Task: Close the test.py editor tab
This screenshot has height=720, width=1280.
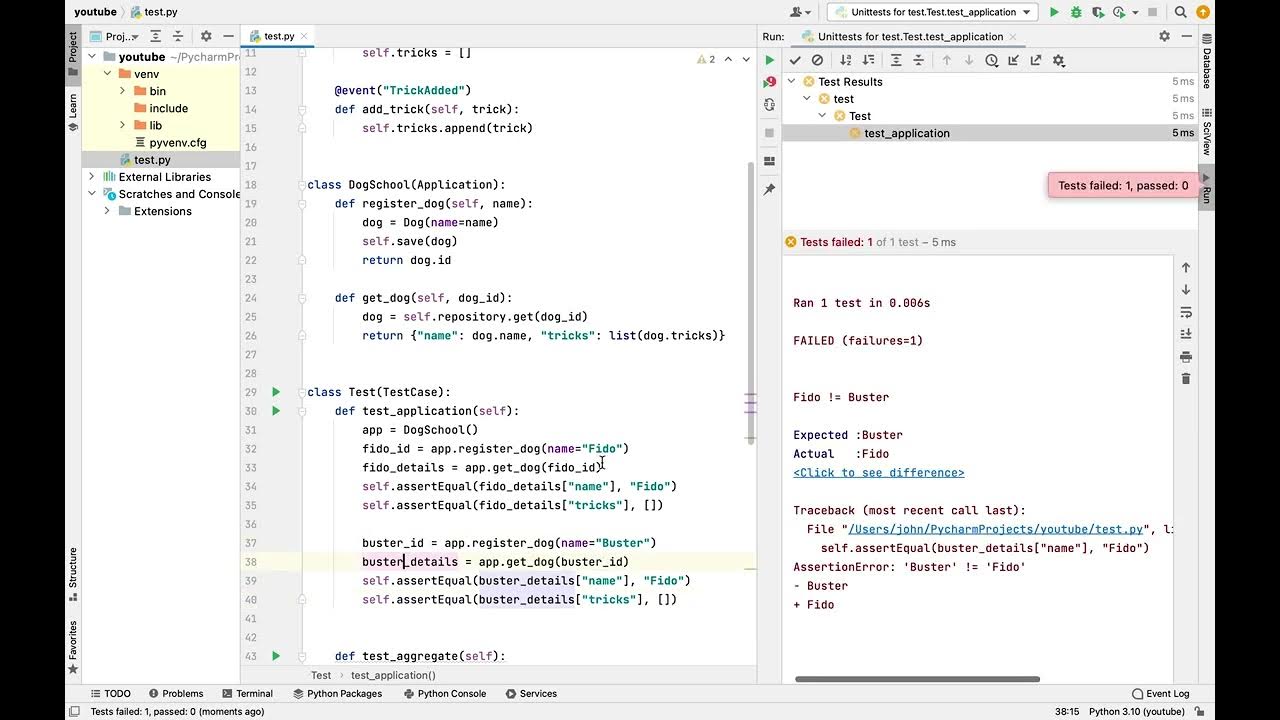Action: 305,37
